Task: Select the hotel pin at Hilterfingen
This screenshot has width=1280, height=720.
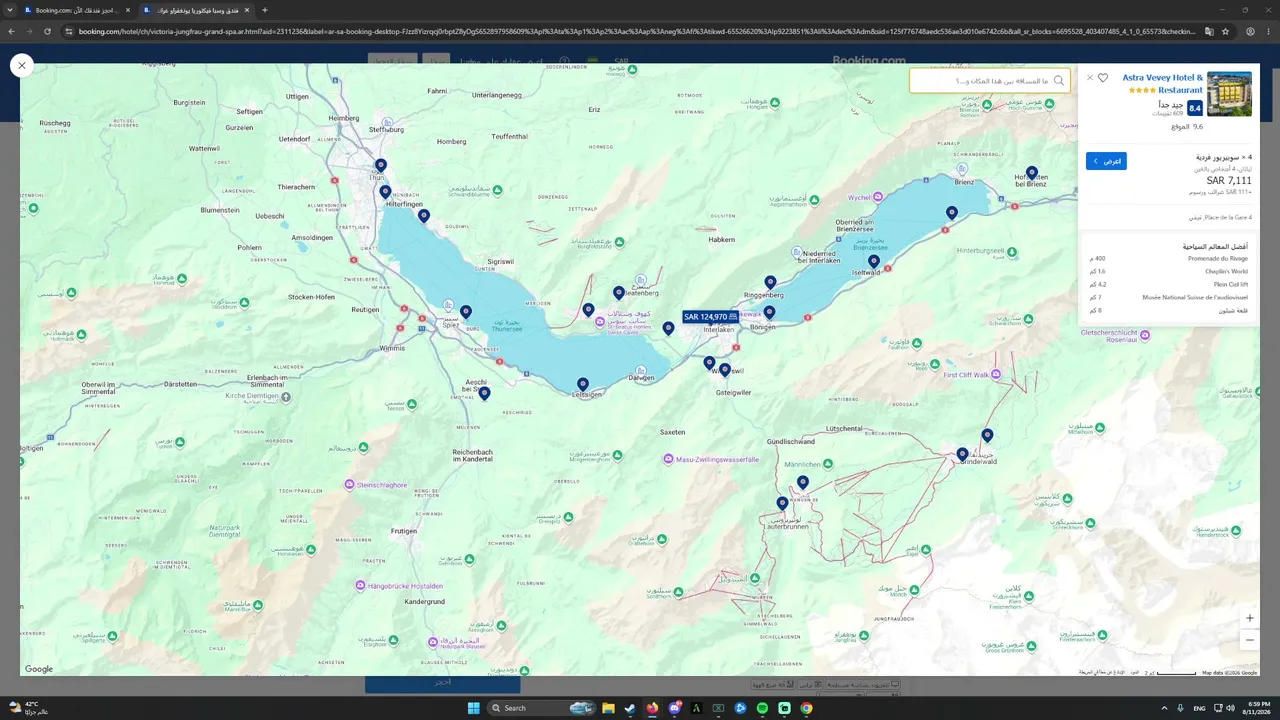Action: pyautogui.click(x=385, y=192)
